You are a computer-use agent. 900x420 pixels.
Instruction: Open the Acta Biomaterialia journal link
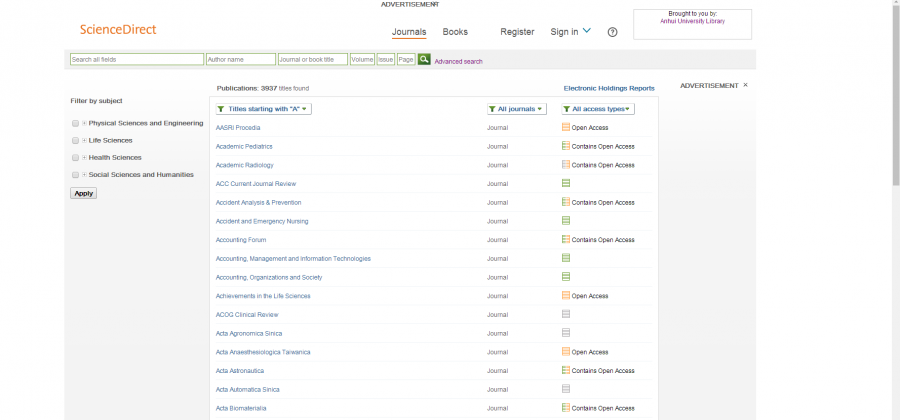click(241, 408)
